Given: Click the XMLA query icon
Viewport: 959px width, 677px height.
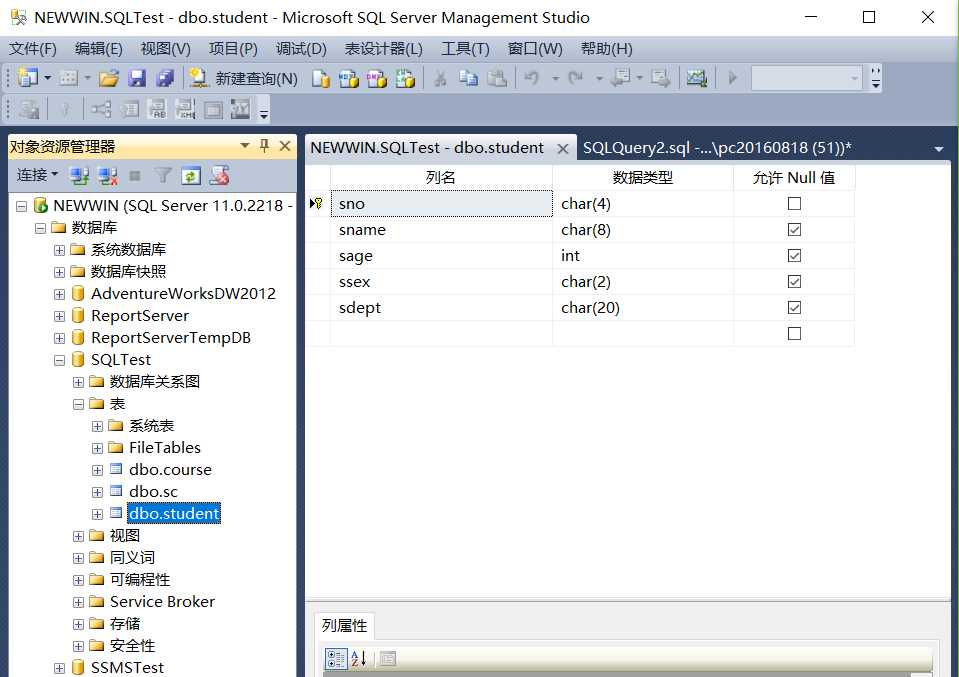Looking at the screenshot, I should (x=405, y=78).
